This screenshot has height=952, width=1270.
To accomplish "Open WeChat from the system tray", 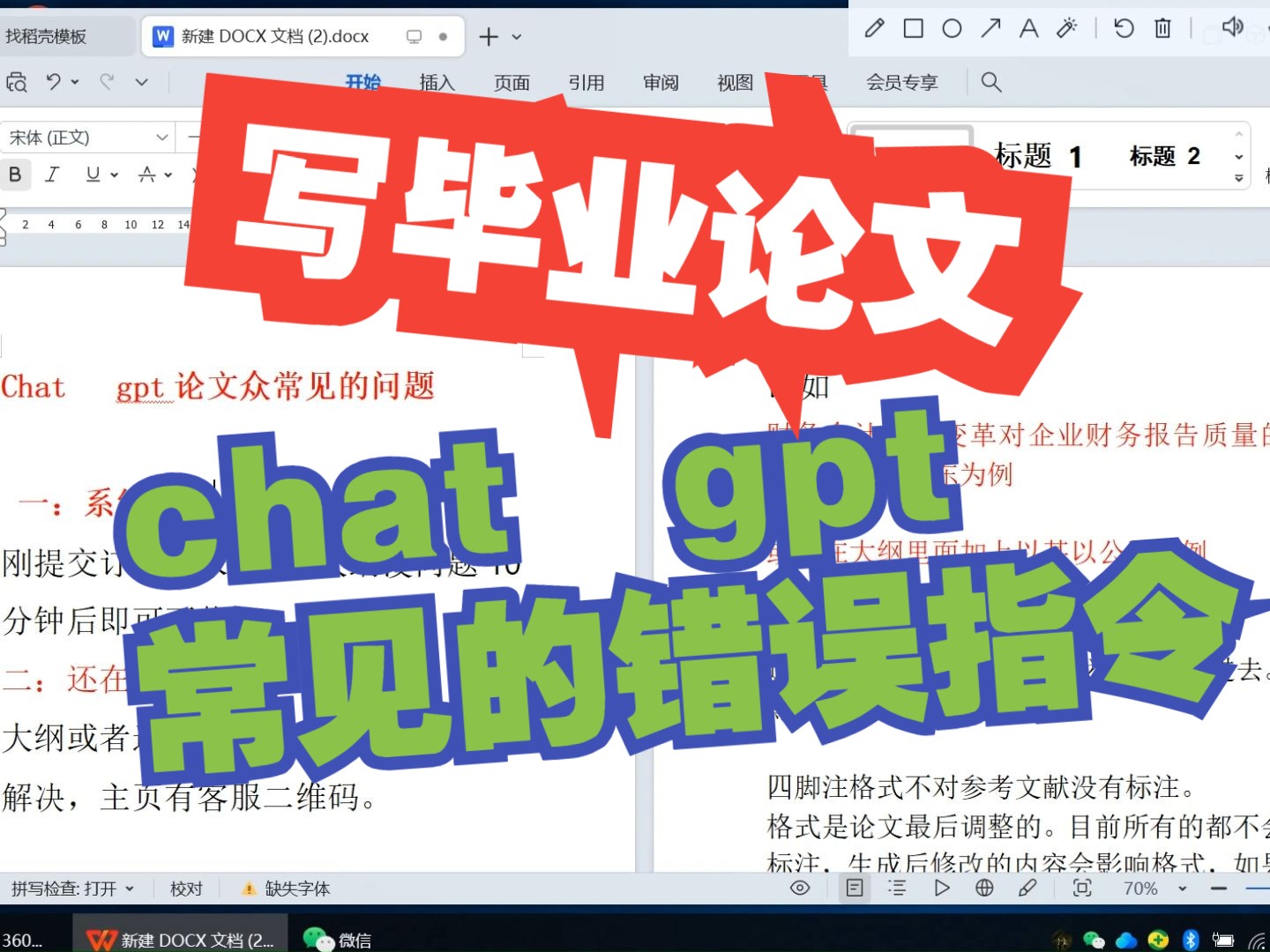I will pyautogui.click(x=1094, y=940).
